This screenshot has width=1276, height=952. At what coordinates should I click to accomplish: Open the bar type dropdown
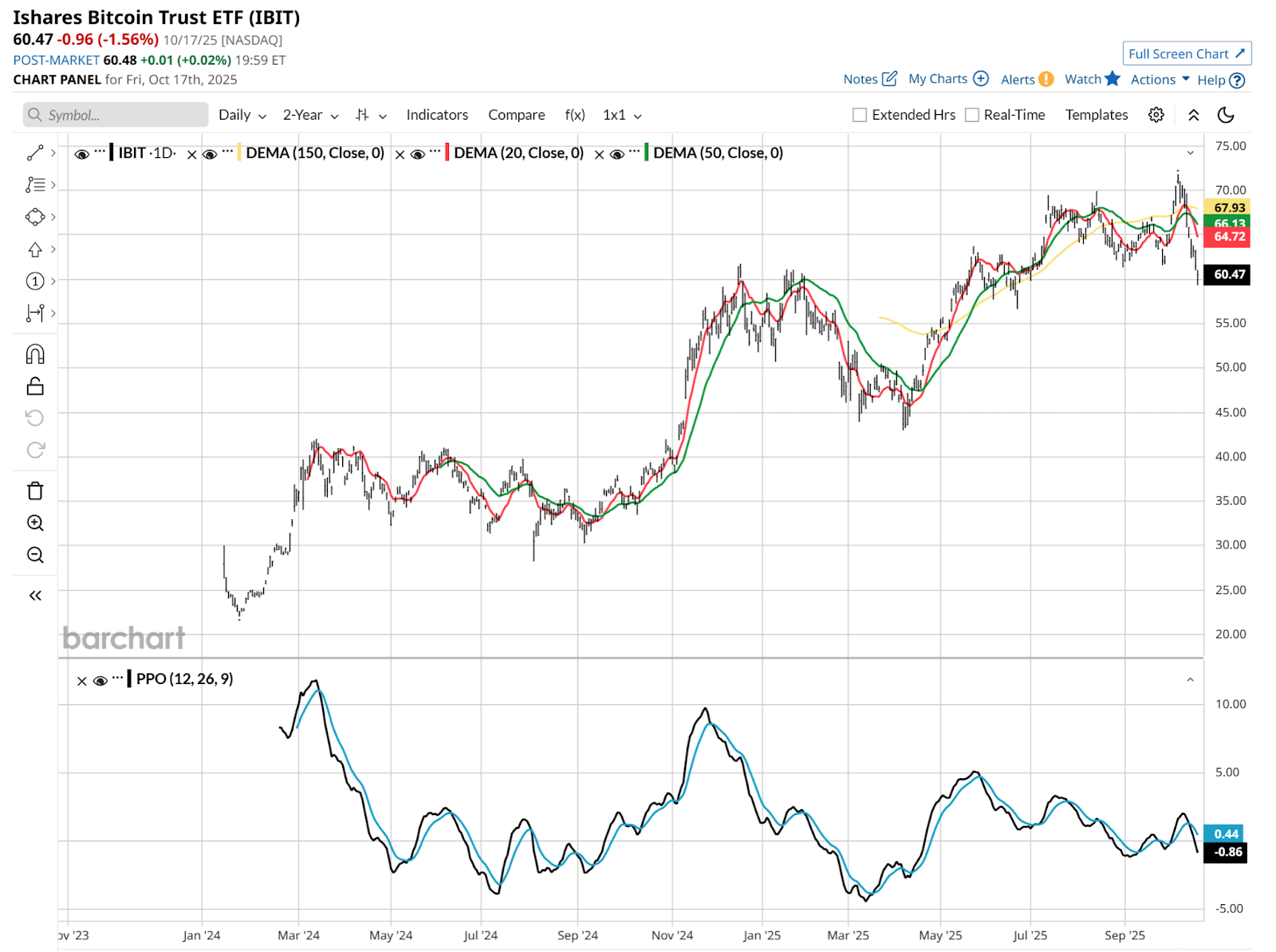click(x=371, y=115)
